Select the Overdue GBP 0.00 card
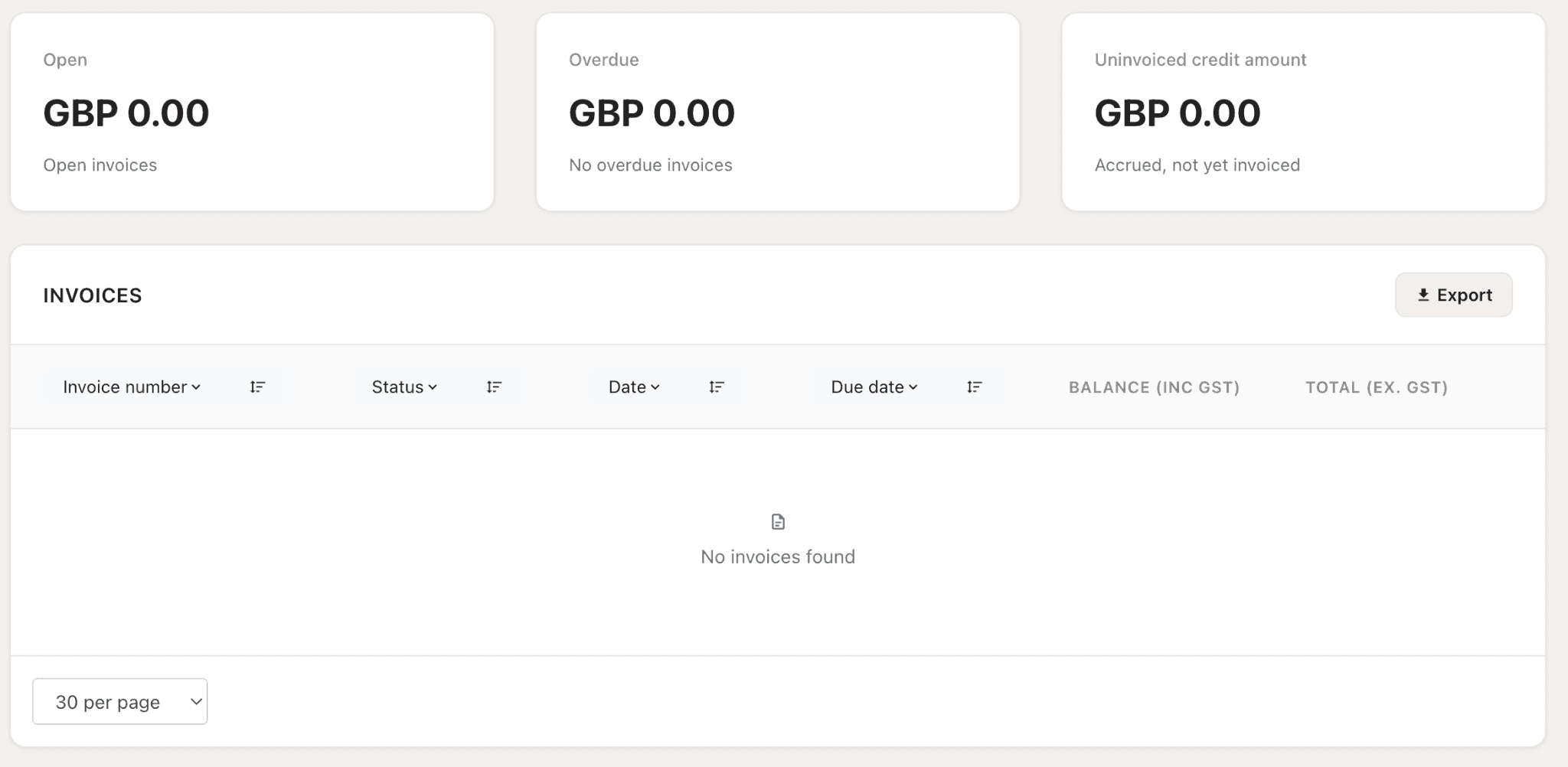 click(778, 112)
